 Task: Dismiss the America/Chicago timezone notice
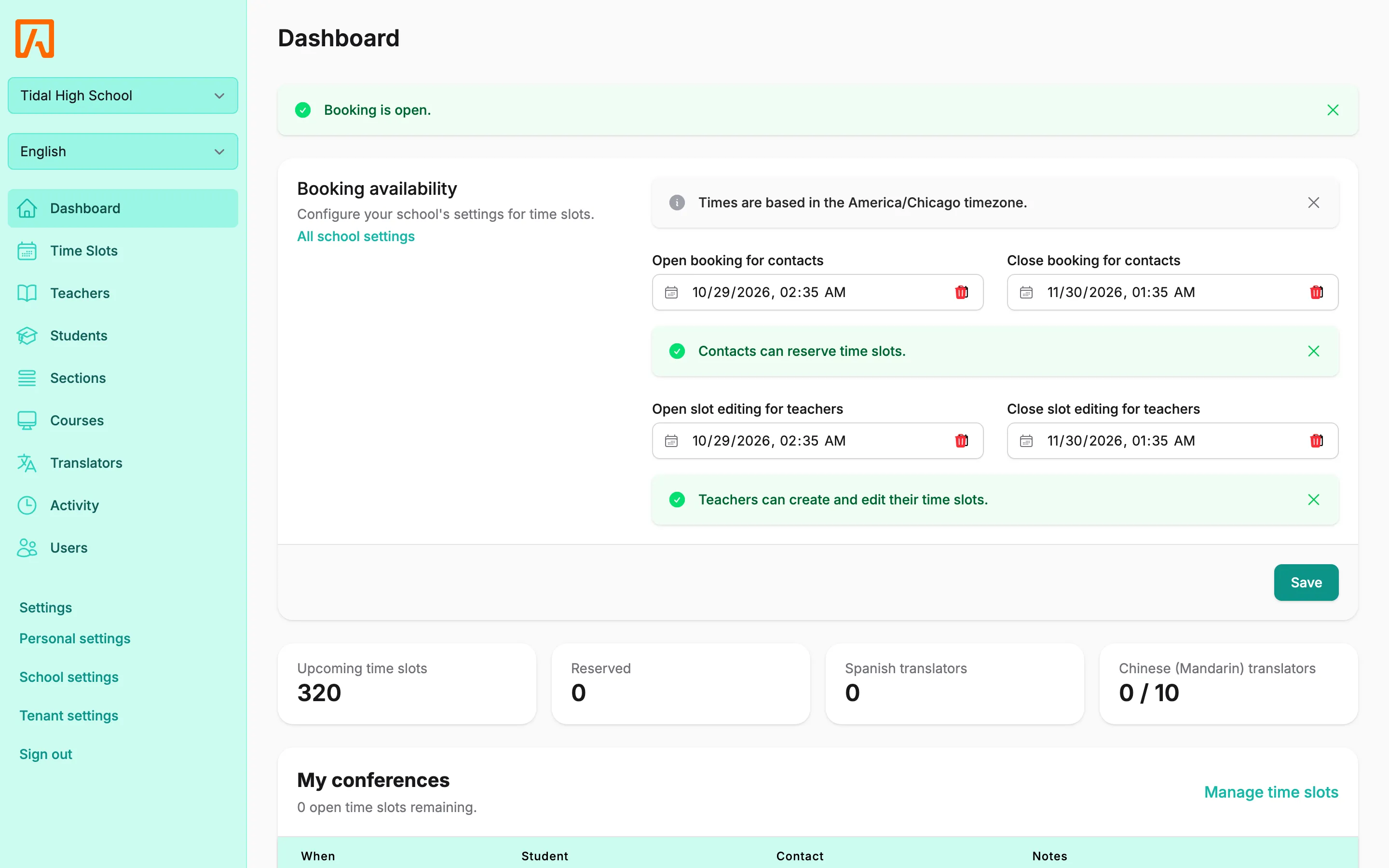[1313, 203]
